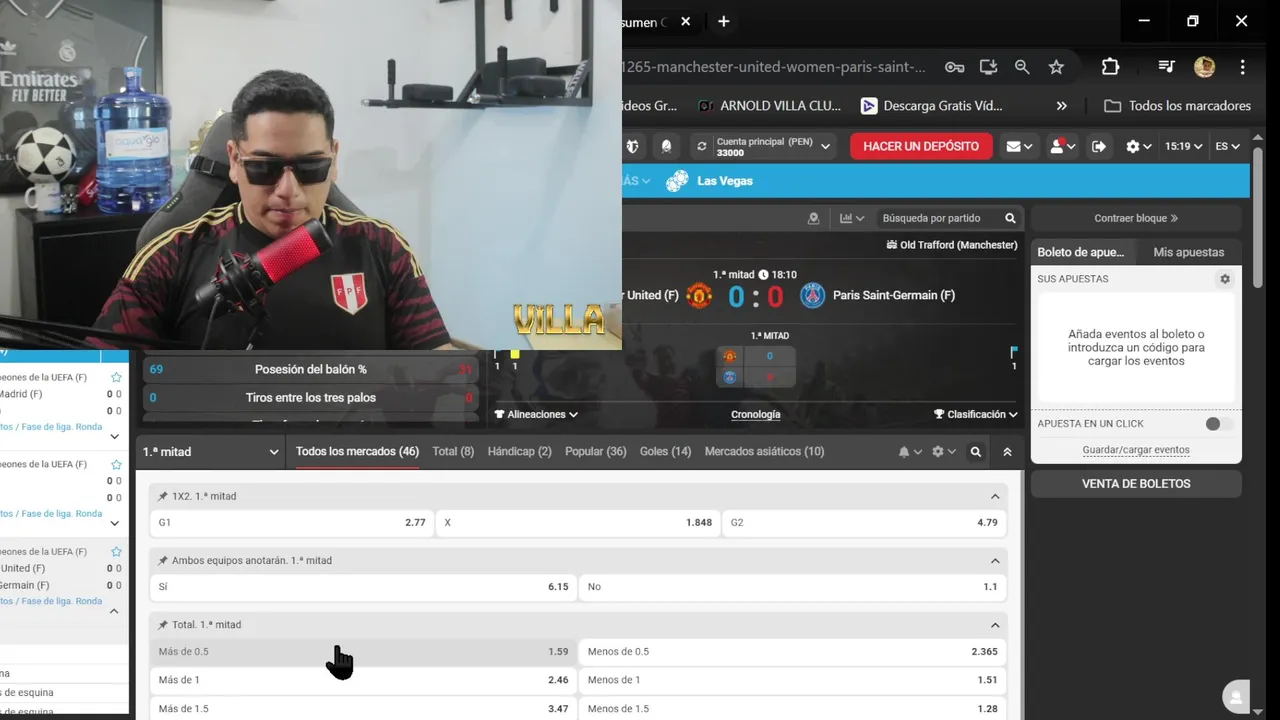Select Más de 0.5 odds 1.59
The height and width of the screenshot is (720, 1280).
coord(362,652)
